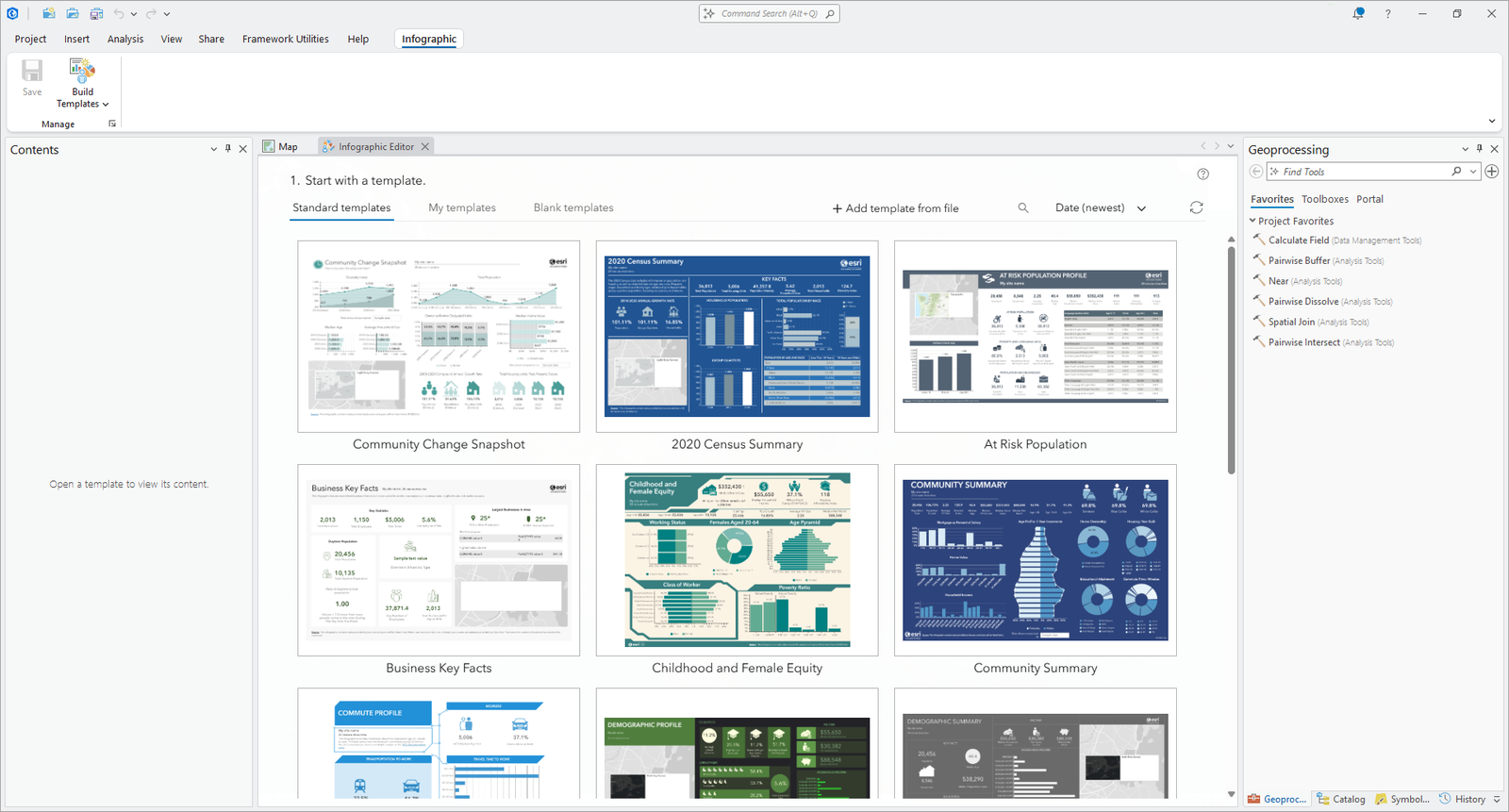Image resolution: width=1509 pixels, height=812 pixels.
Task: Close the Infographic Editor tab
Action: click(425, 147)
